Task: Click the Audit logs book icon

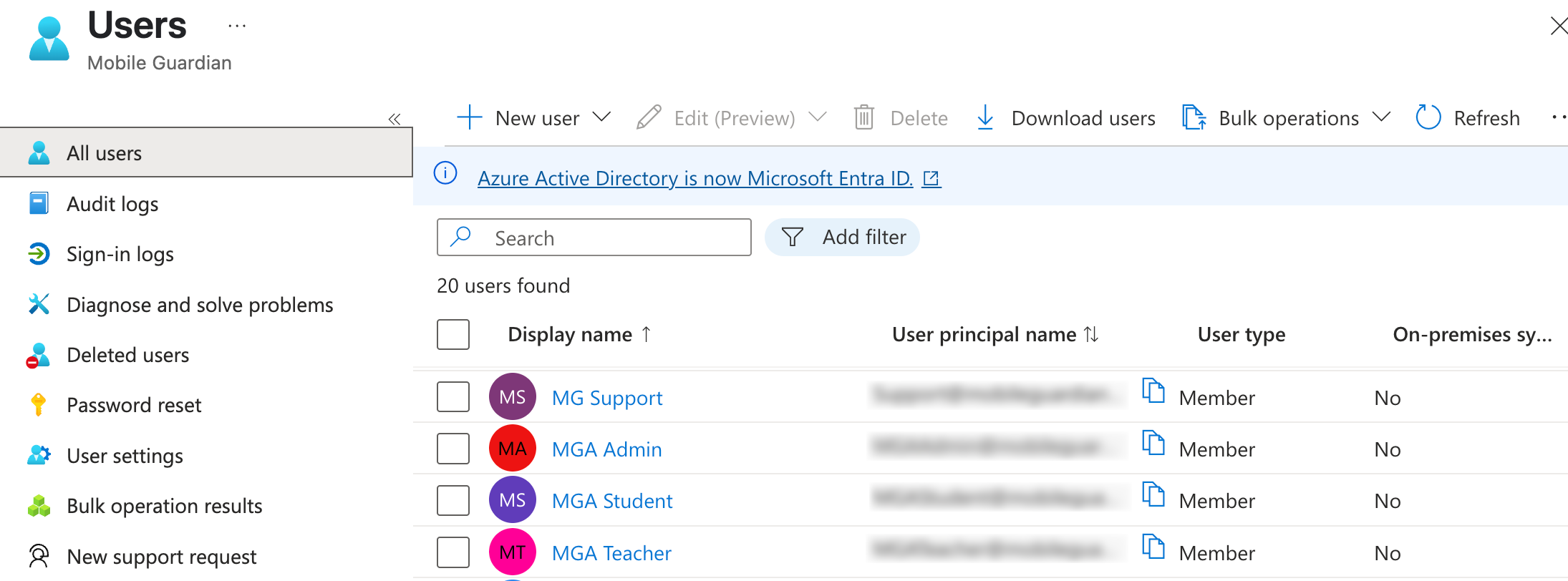Action: click(39, 203)
